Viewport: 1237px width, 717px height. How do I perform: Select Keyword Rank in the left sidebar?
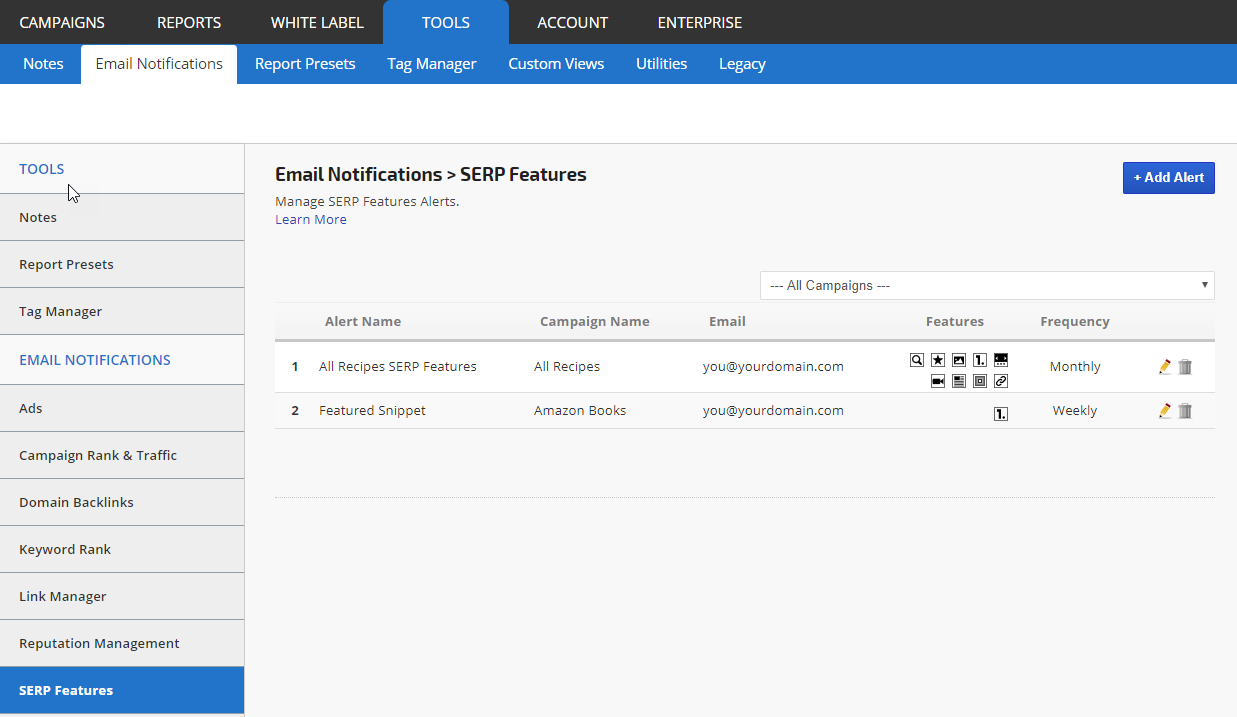[65, 549]
